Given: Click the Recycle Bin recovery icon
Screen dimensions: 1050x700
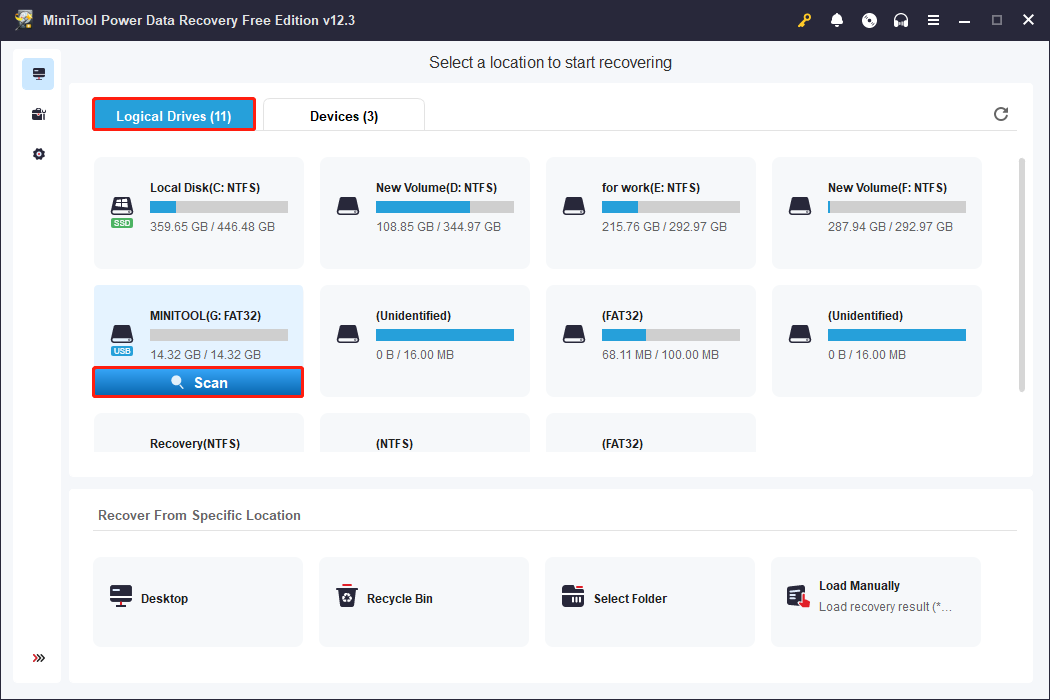Looking at the screenshot, I should [x=347, y=595].
